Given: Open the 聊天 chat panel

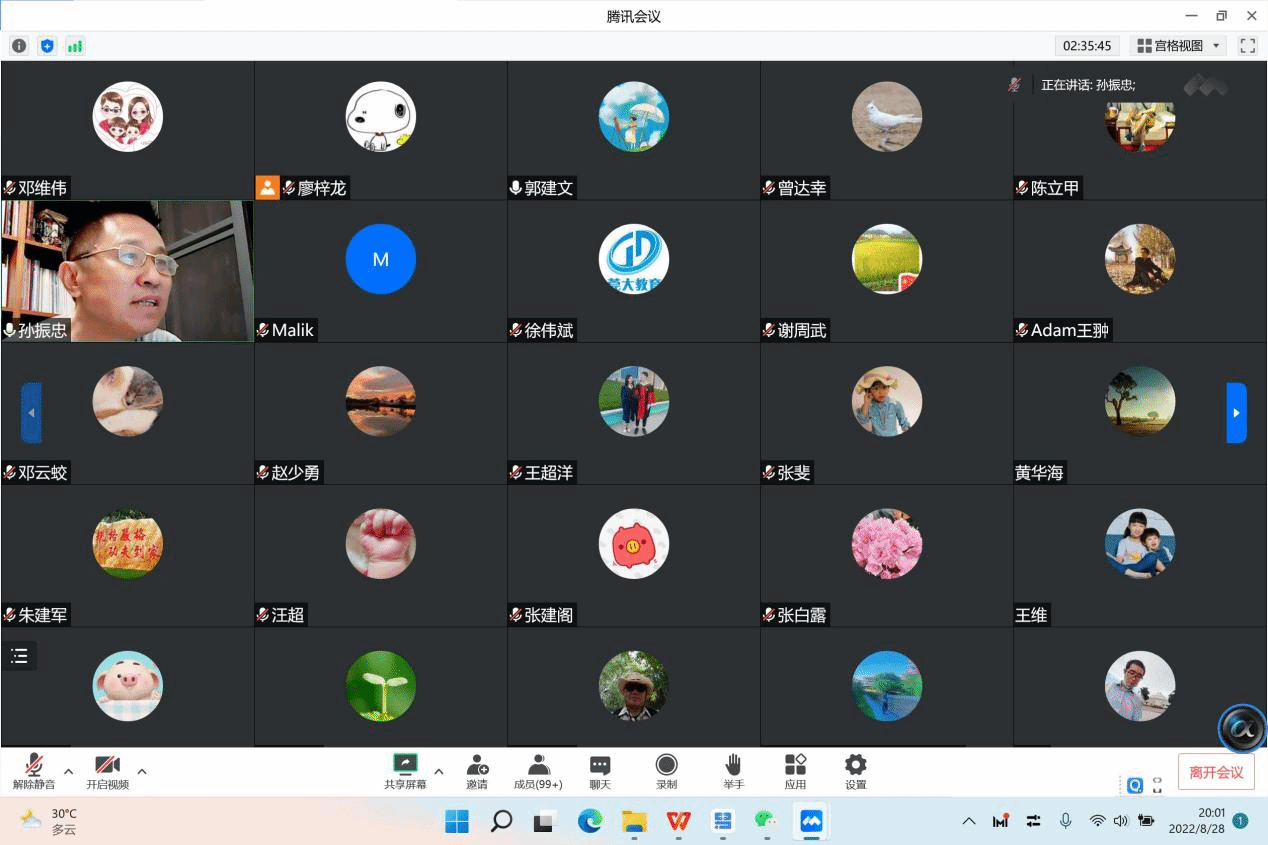Looking at the screenshot, I should (x=600, y=771).
